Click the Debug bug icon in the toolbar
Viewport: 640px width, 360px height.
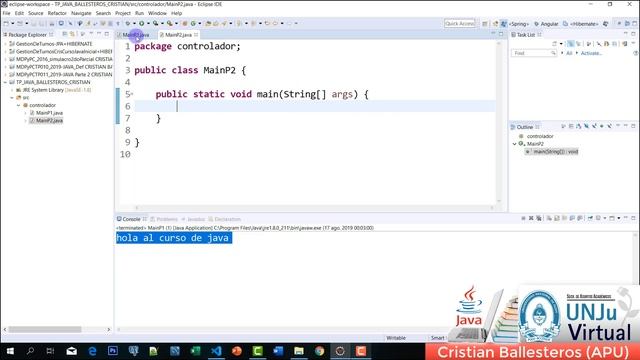tap(128, 23)
